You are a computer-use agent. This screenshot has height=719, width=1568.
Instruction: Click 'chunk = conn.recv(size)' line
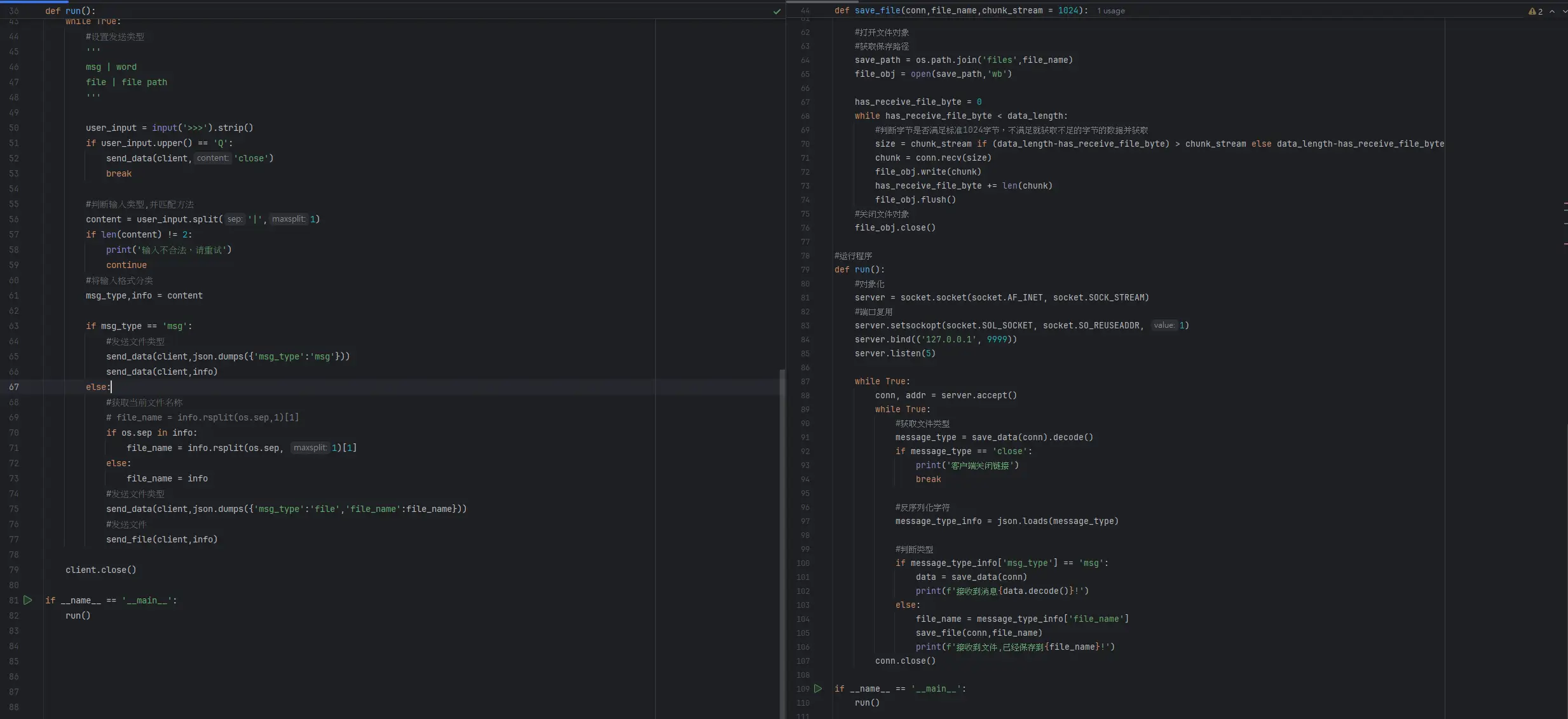(933, 158)
